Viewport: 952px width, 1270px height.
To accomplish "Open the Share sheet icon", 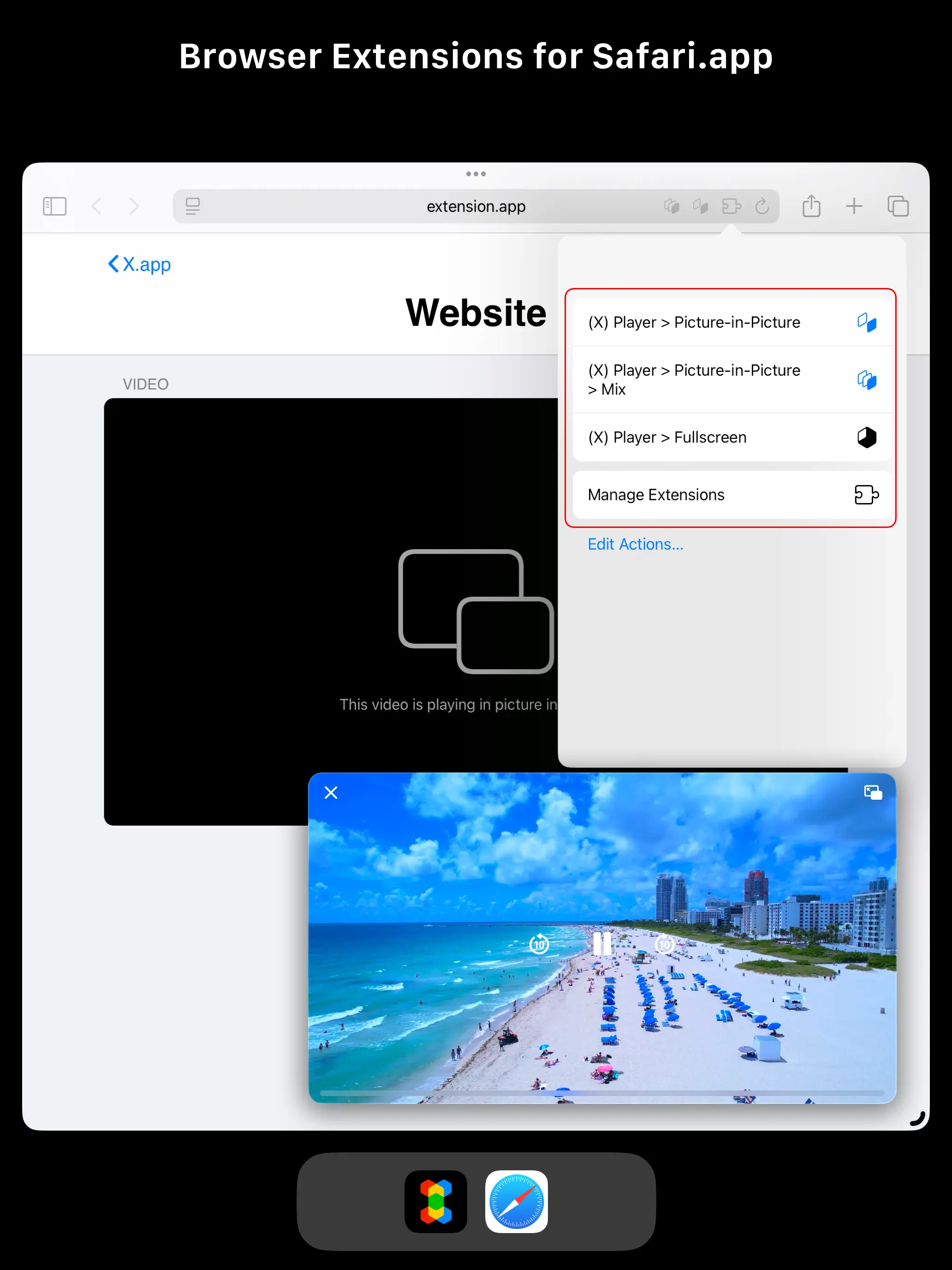I will click(x=811, y=206).
